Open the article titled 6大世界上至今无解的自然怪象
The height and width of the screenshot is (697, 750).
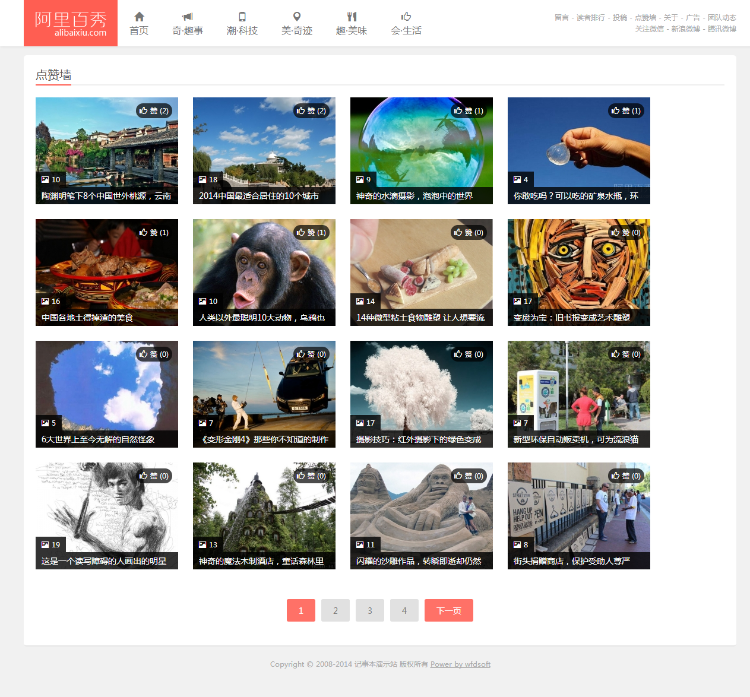[98, 439]
